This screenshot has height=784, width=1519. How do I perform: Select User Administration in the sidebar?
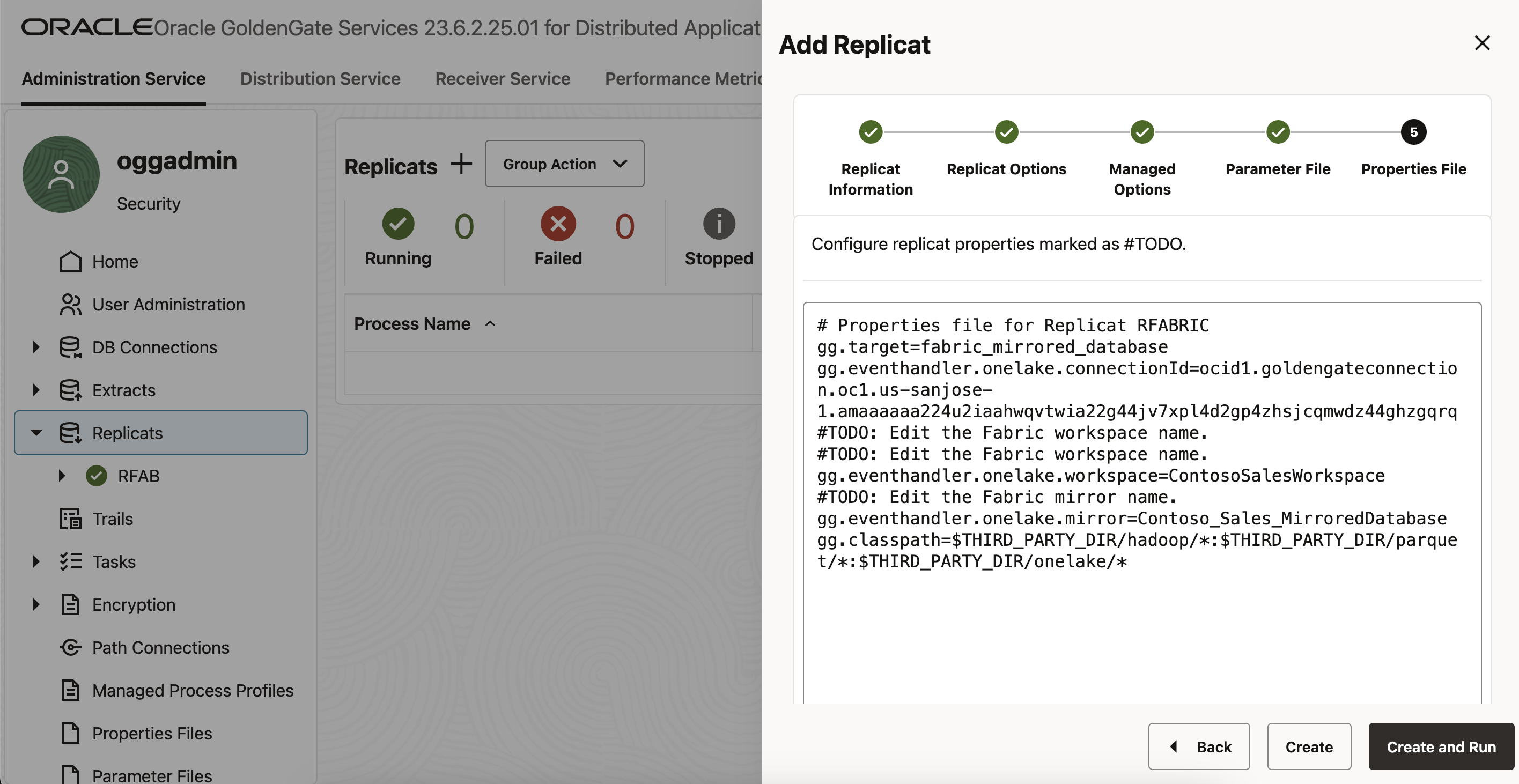tap(168, 304)
